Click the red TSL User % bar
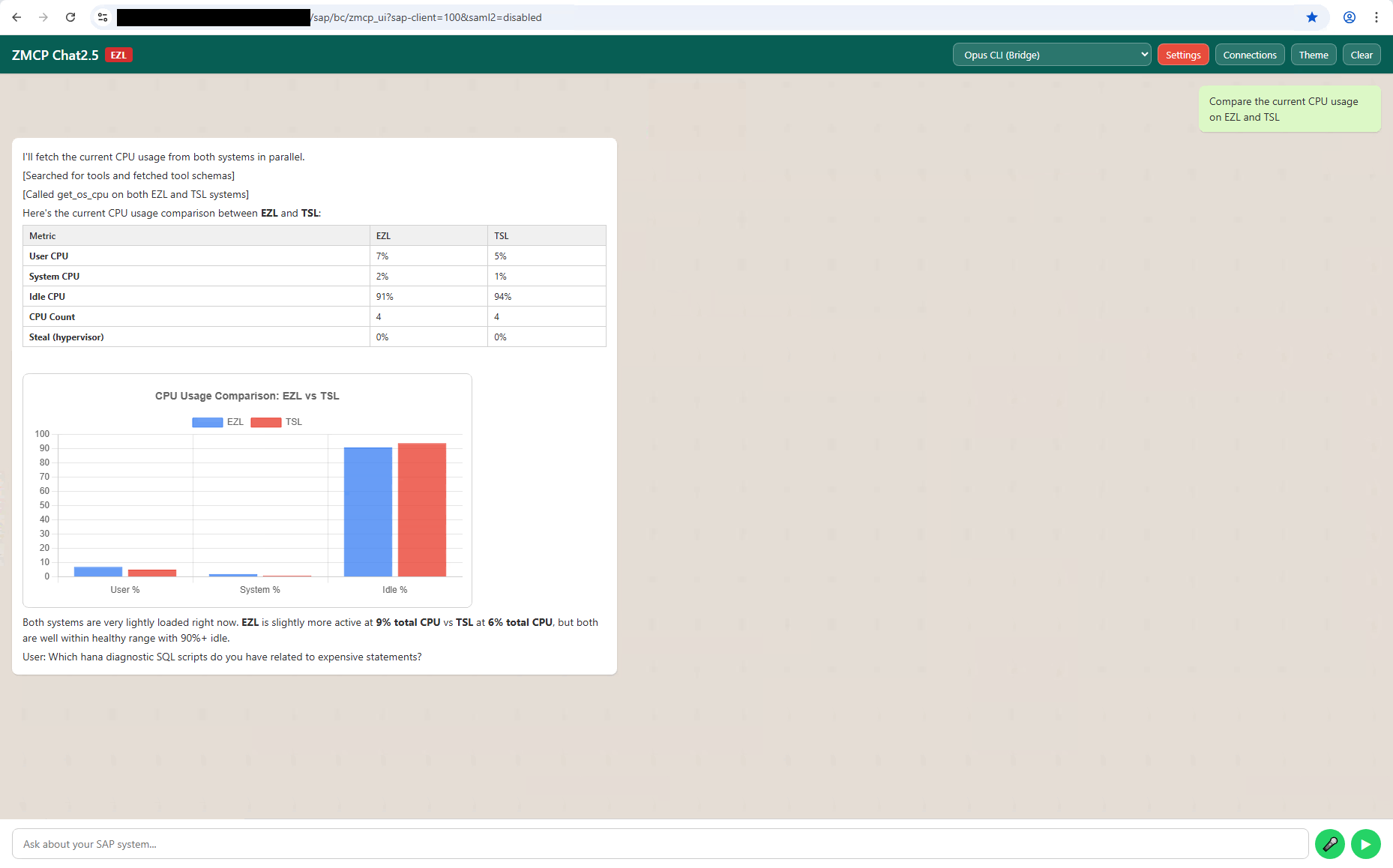 152,573
